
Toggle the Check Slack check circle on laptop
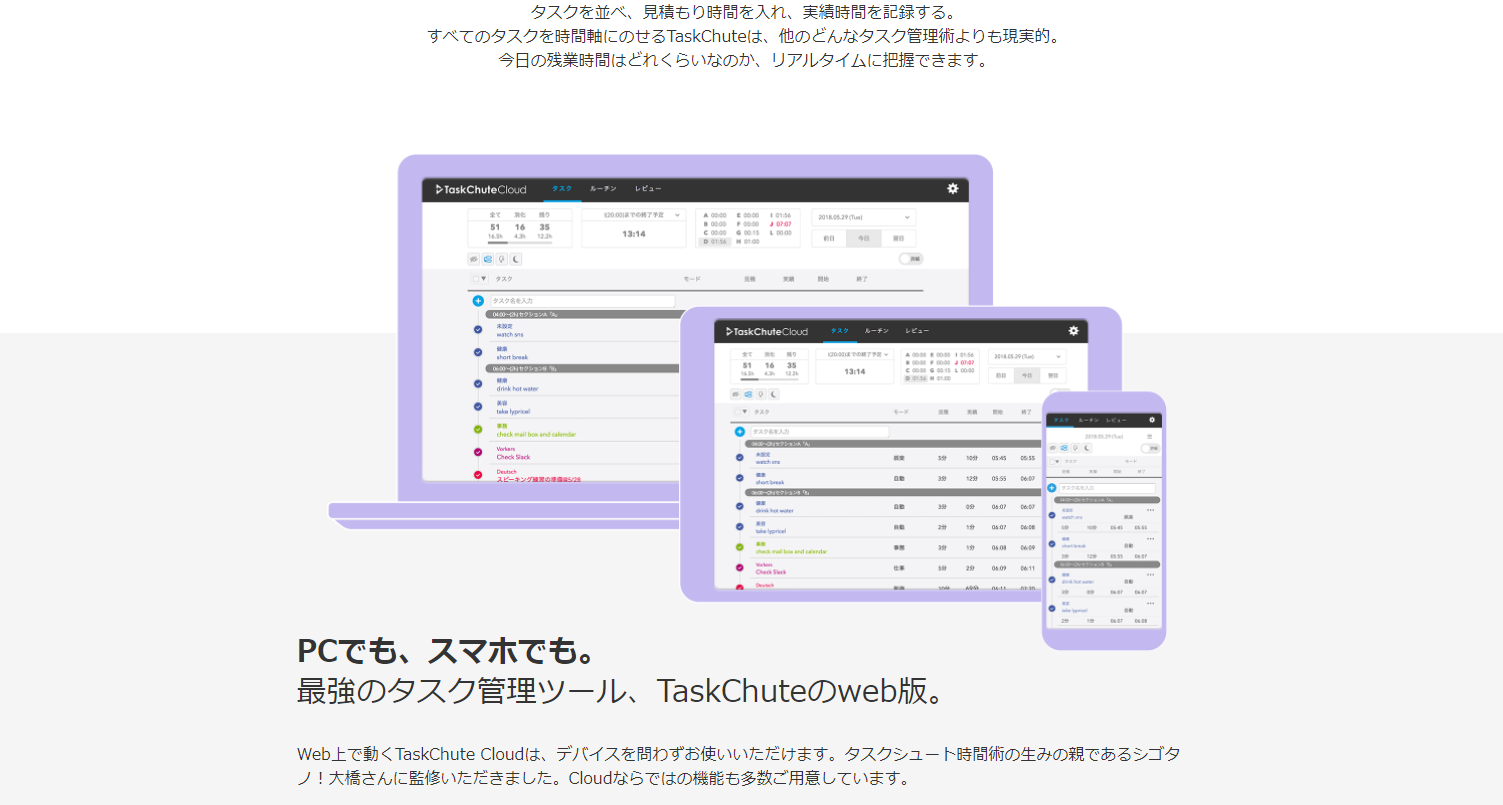pos(478,452)
